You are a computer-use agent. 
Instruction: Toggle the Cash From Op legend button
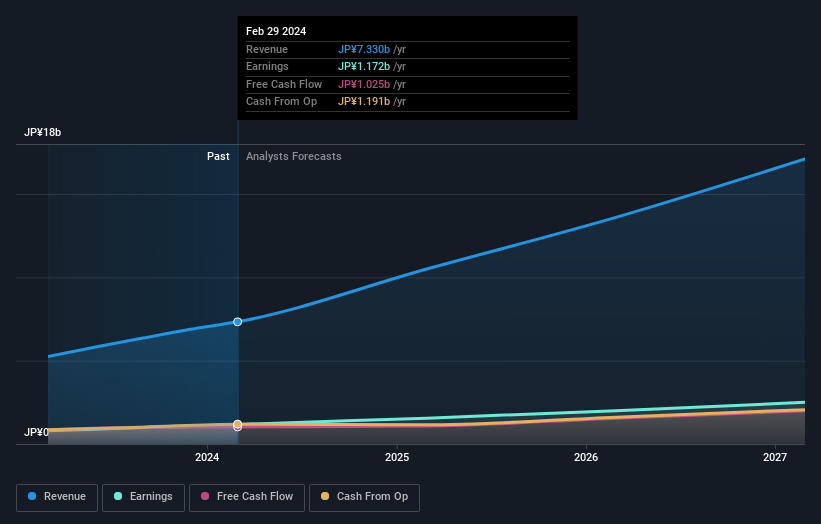click(x=364, y=497)
